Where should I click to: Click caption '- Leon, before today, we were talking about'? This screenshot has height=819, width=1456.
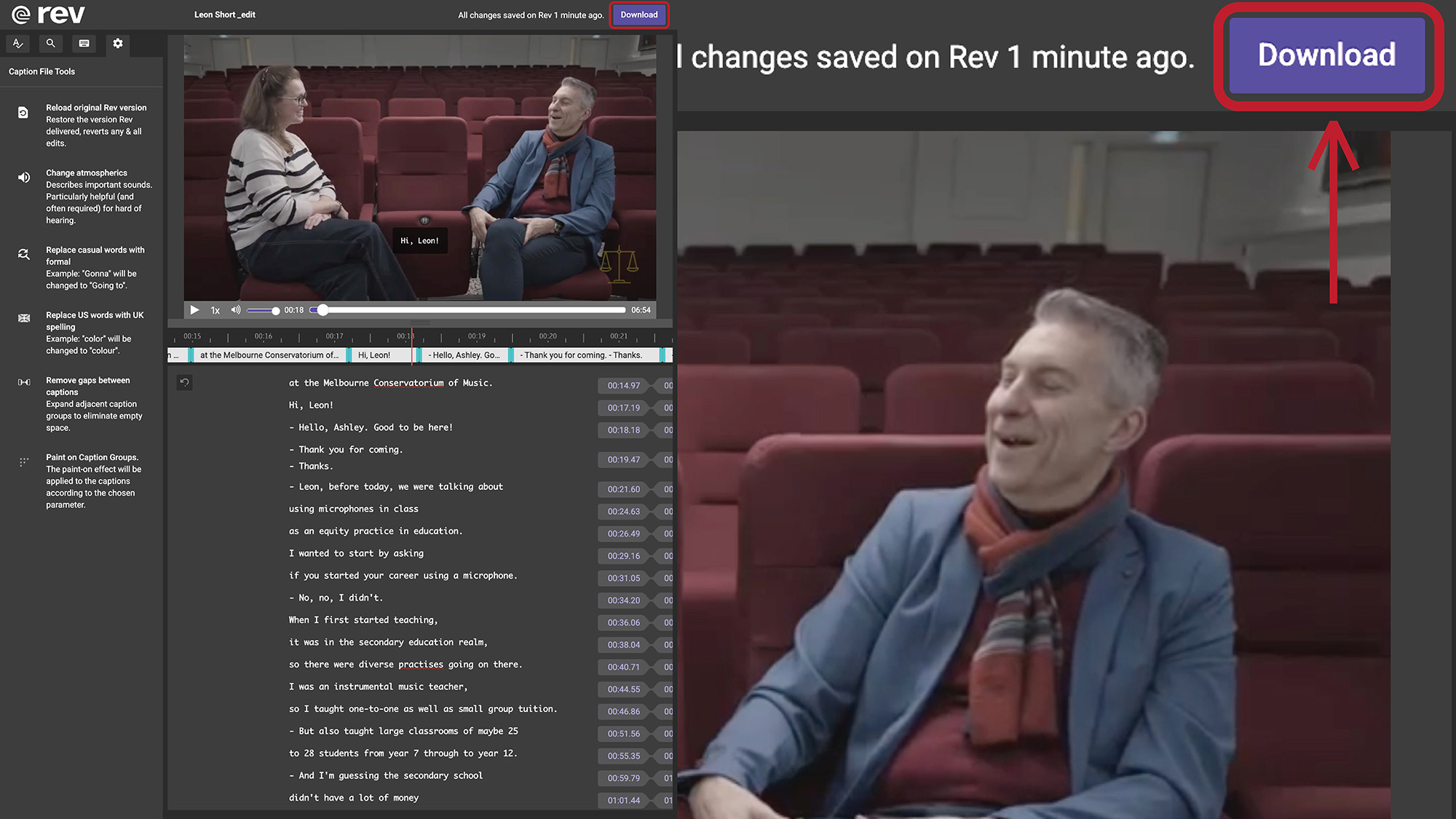coord(396,487)
